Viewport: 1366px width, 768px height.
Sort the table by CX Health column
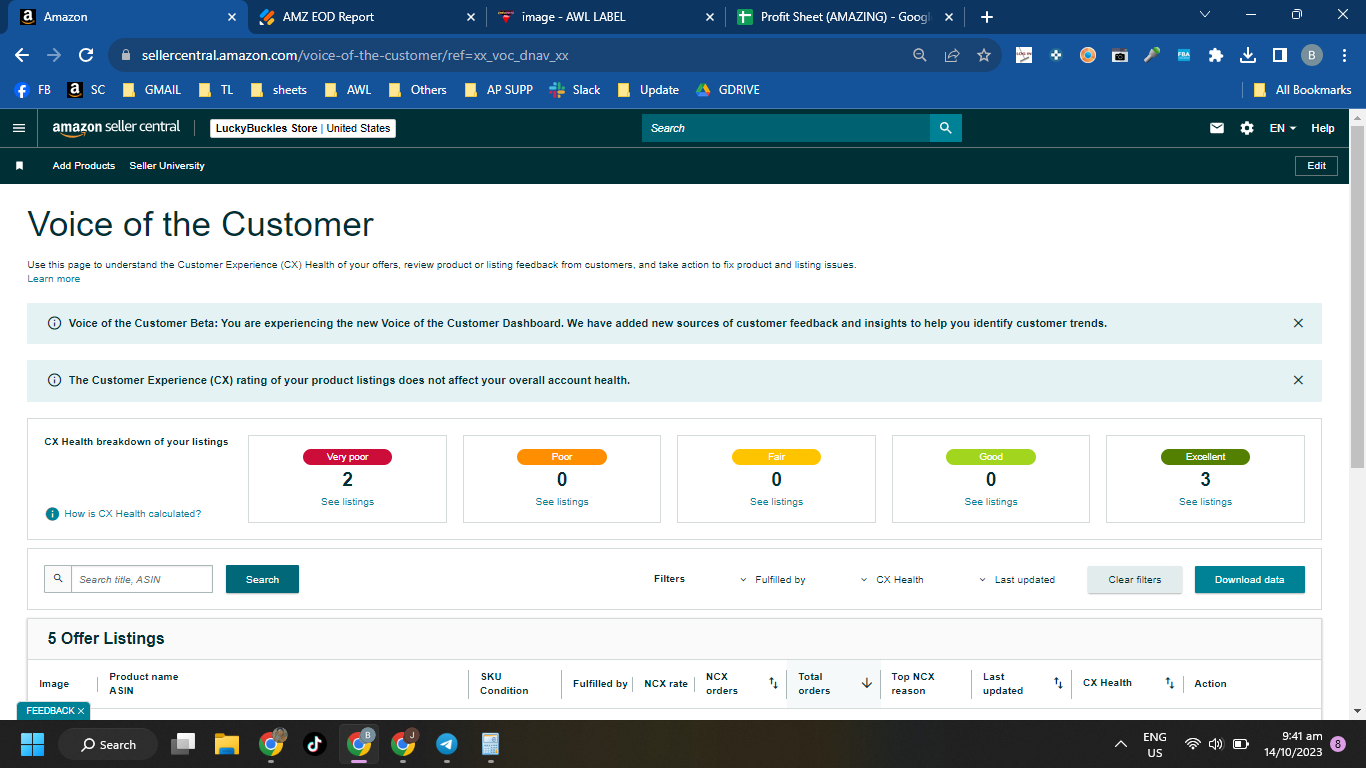coord(1169,683)
